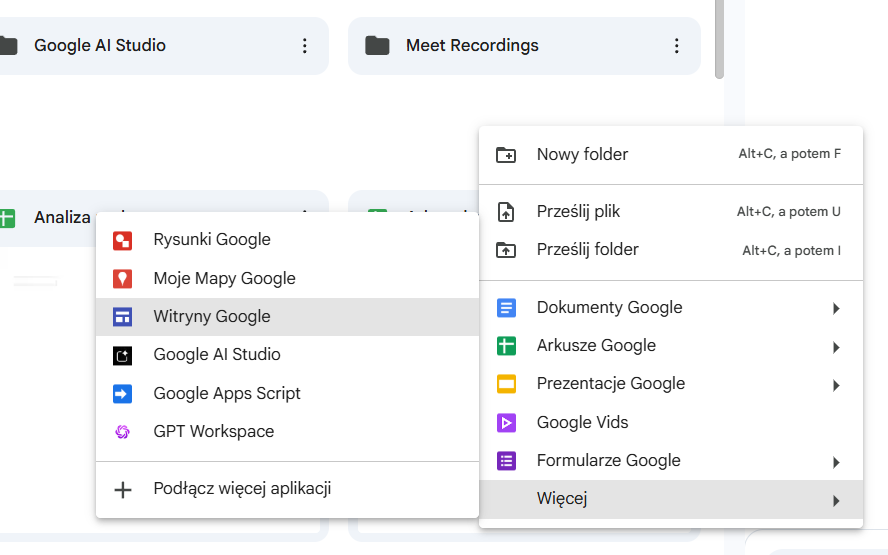888x555 pixels.
Task: Click Podłącz więcej aplikacji
Action: click(242, 489)
